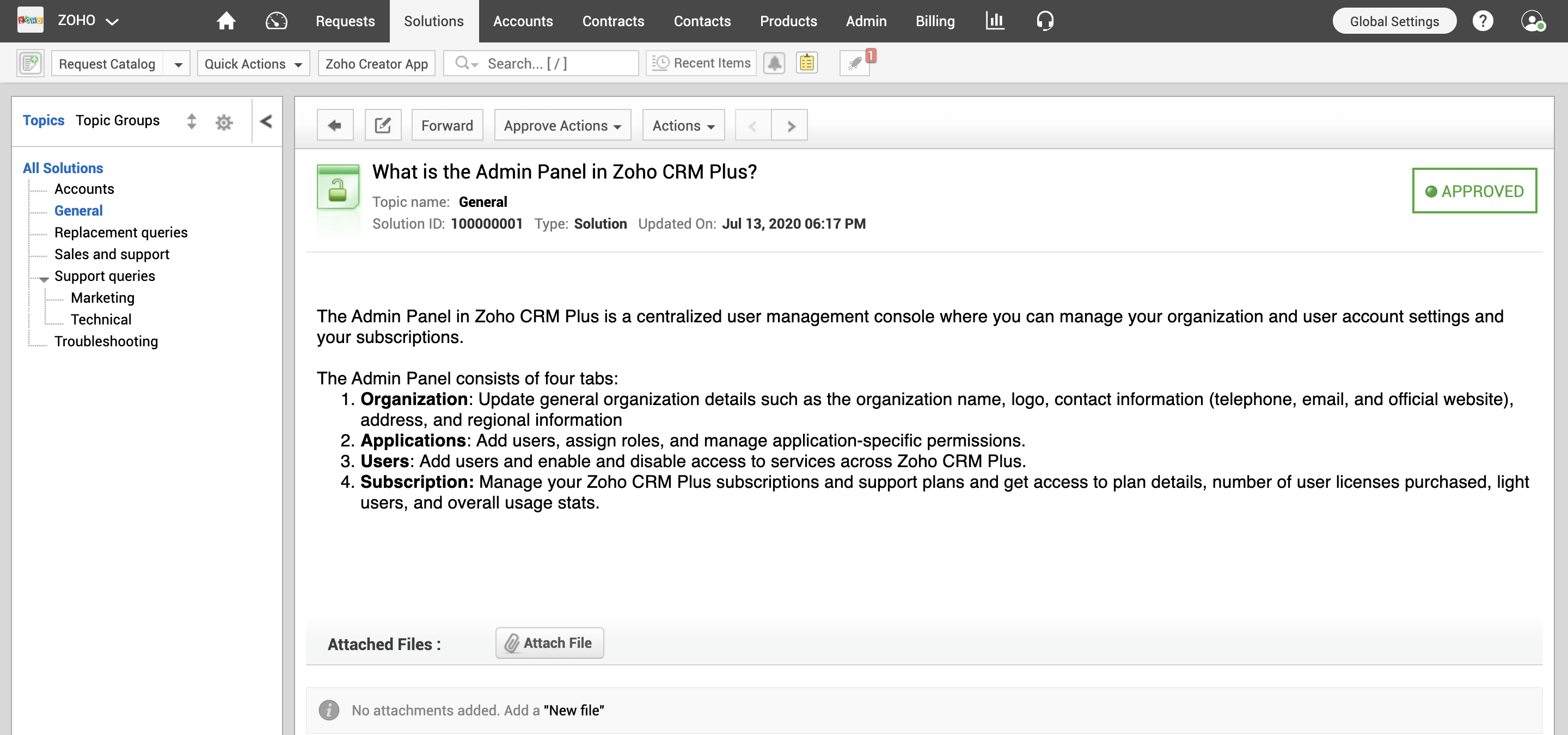
Task: Open the Approve Actions dropdown
Action: pyautogui.click(x=562, y=125)
